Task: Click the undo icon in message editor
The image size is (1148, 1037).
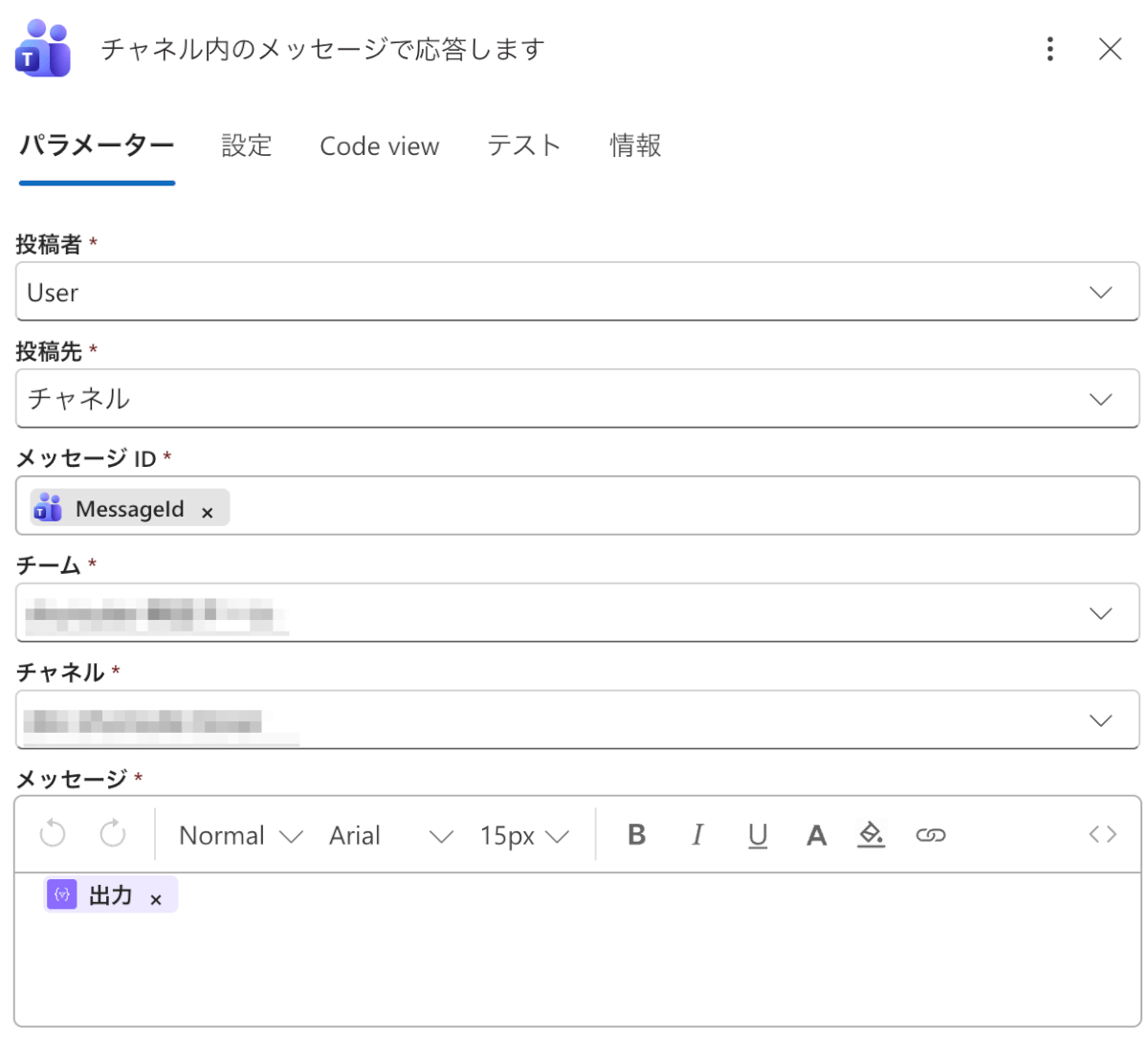Action: click(53, 834)
